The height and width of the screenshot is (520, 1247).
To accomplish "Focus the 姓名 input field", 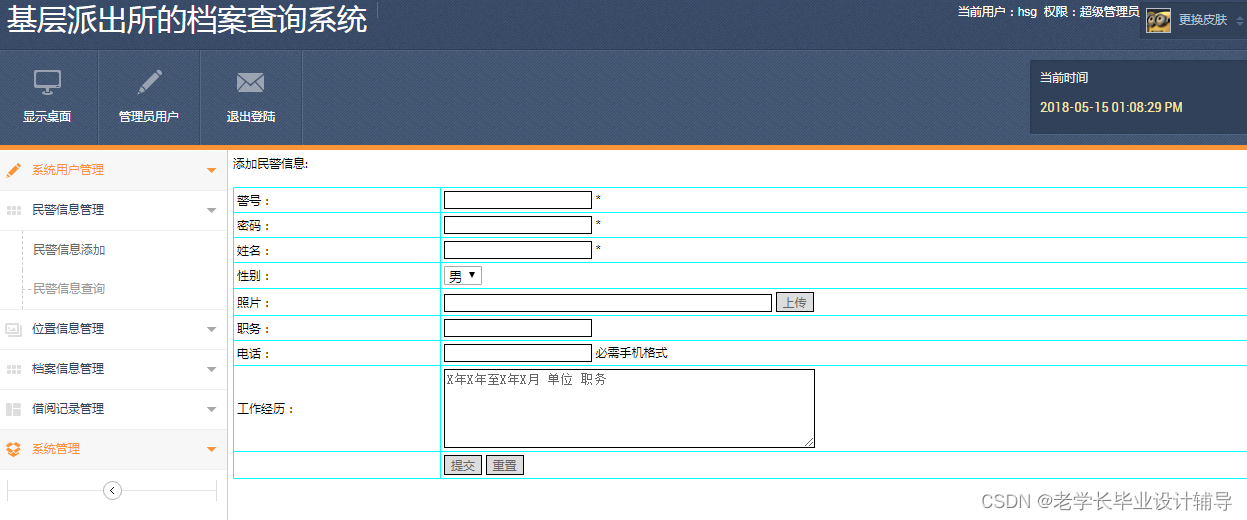I will [518, 250].
